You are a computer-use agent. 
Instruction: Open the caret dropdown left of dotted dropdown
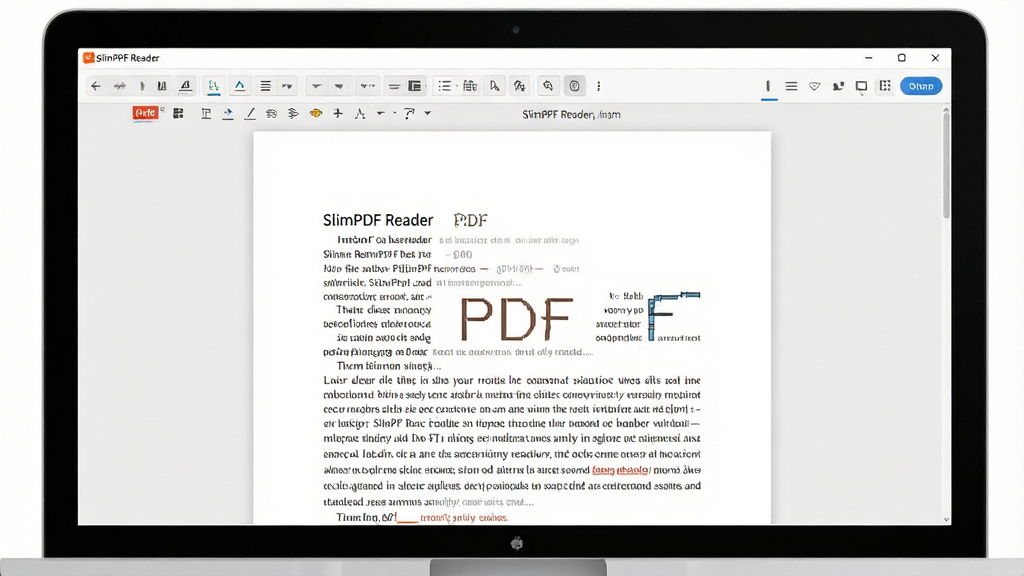point(339,86)
